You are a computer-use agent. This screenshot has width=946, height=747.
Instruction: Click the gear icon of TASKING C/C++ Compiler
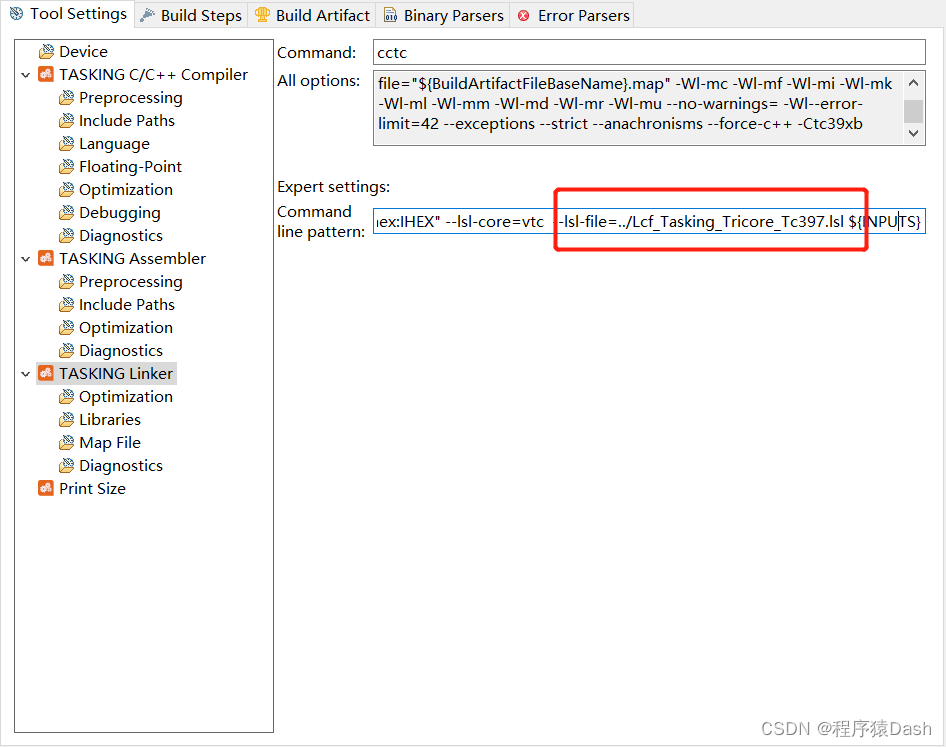pyautogui.click(x=46, y=74)
